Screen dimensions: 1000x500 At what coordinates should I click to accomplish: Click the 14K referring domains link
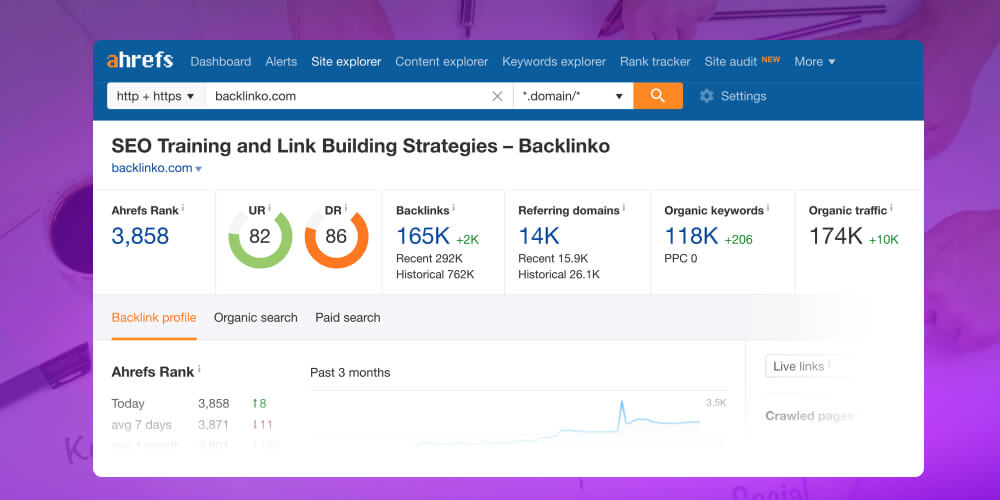click(539, 236)
